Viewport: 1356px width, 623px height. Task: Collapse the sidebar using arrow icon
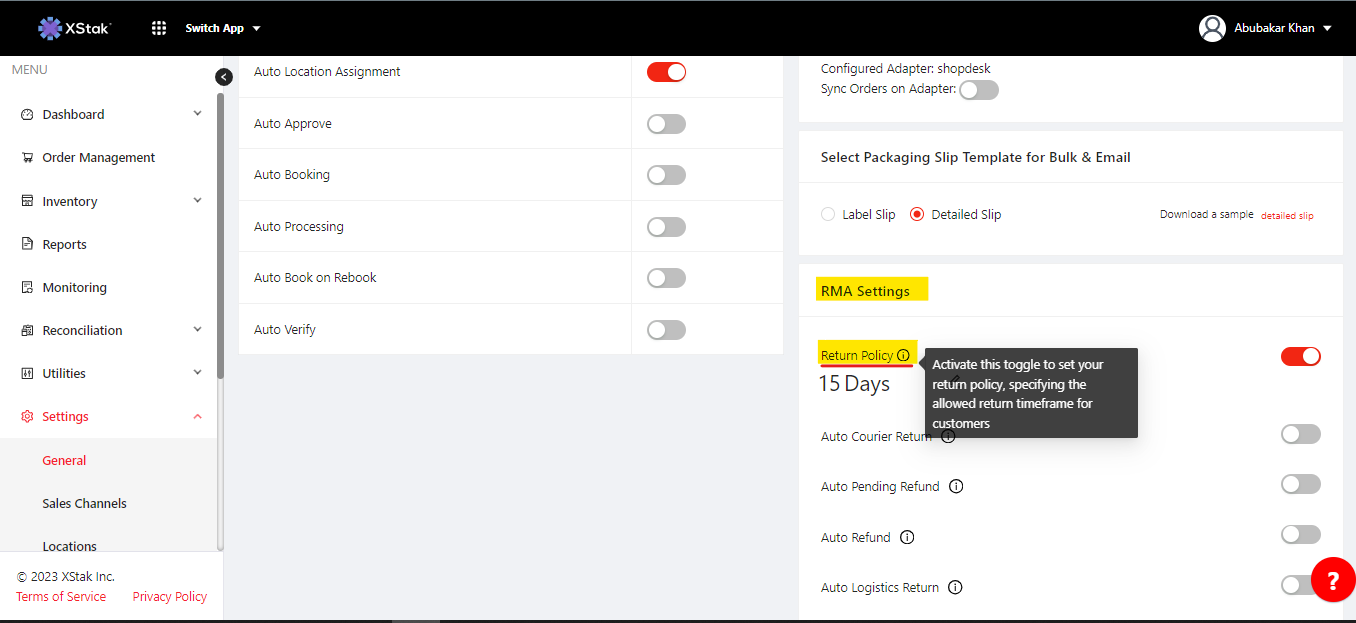[224, 77]
